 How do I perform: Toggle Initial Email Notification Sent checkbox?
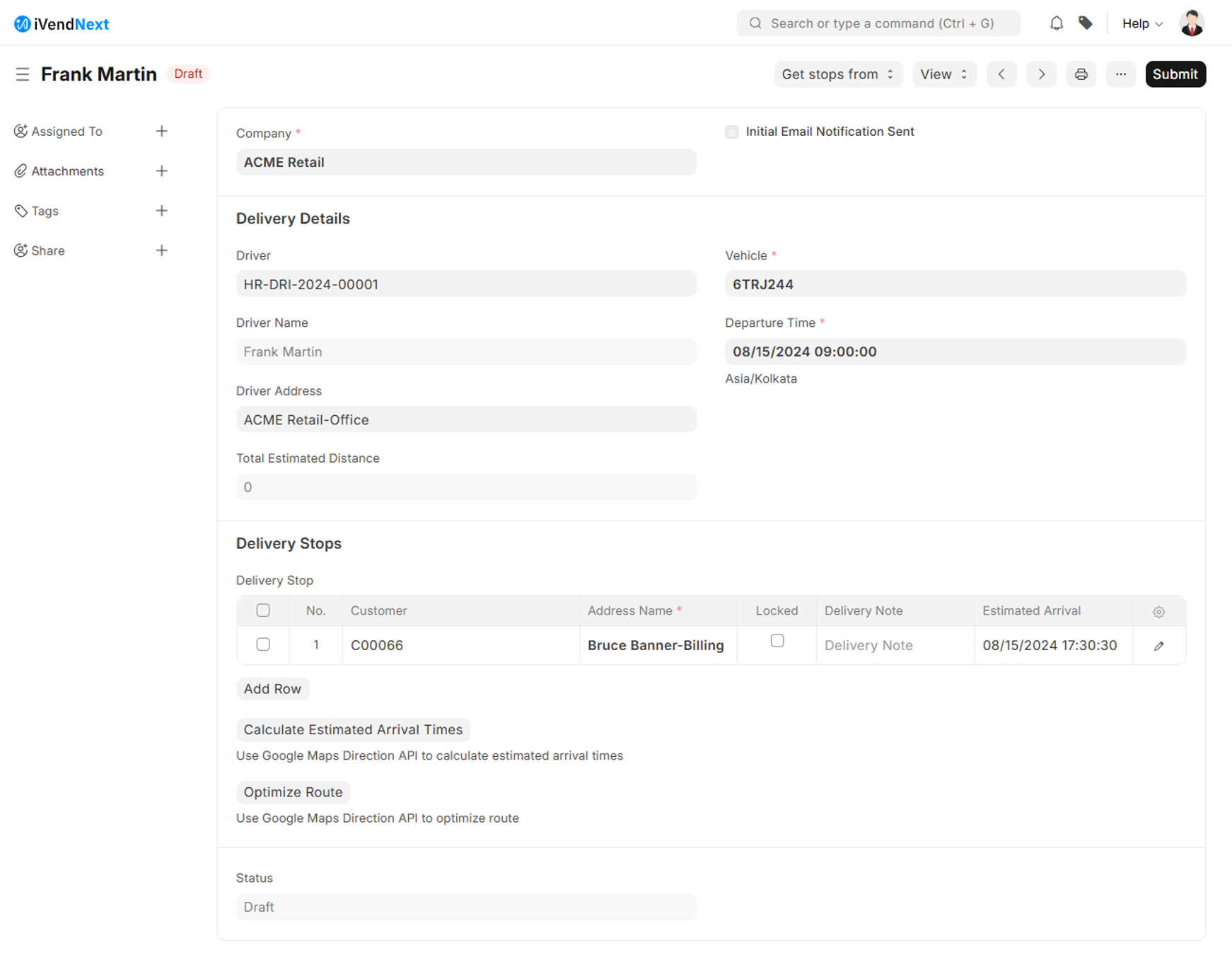click(732, 132)
